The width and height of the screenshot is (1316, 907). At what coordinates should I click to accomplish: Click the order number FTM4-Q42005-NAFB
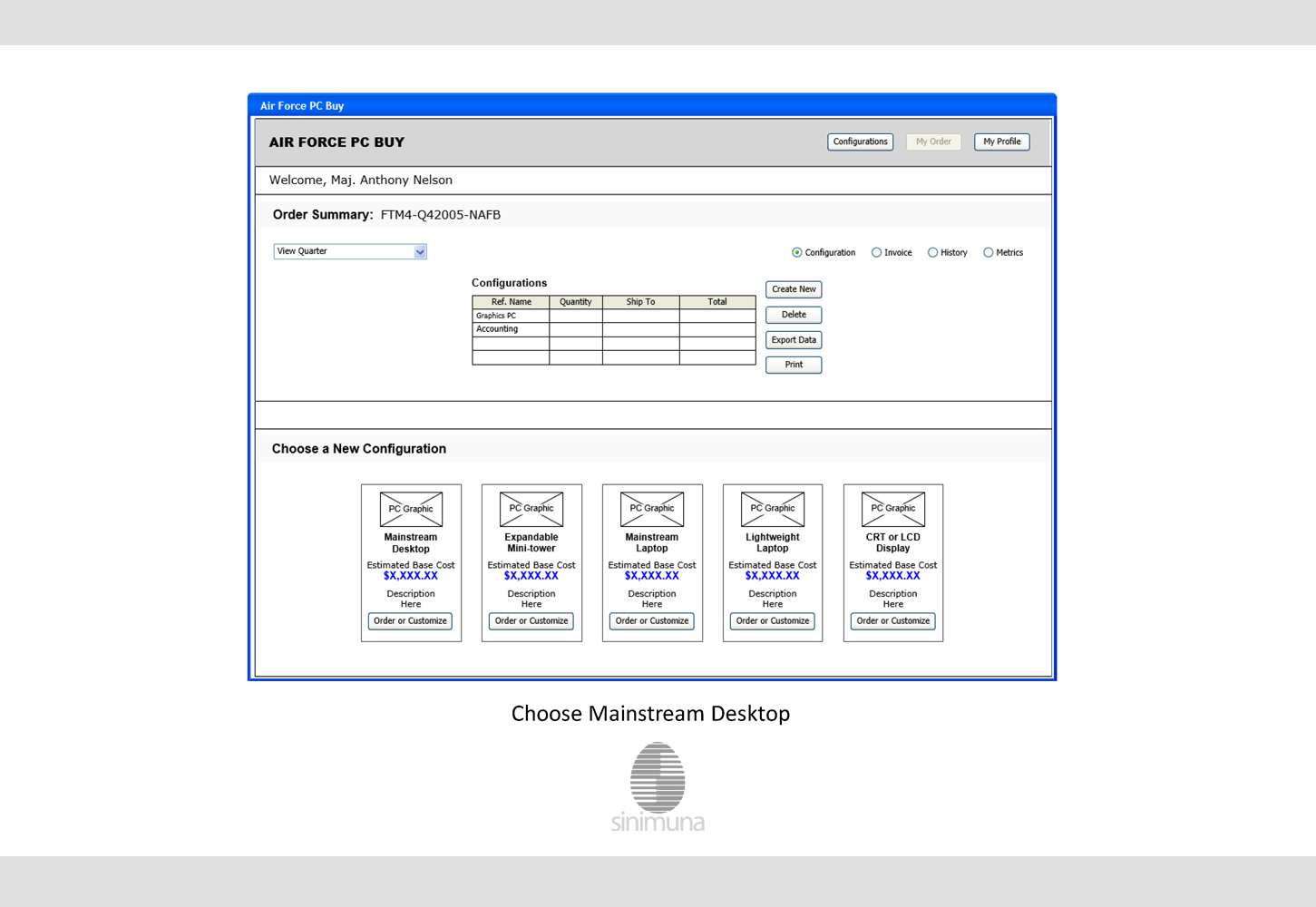441,215
